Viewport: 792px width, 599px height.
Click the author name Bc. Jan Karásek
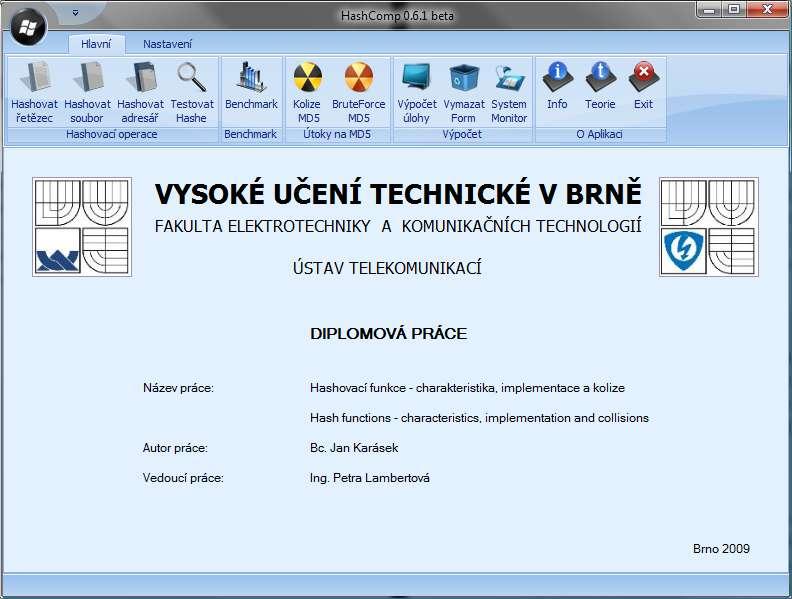click(354, 448)
